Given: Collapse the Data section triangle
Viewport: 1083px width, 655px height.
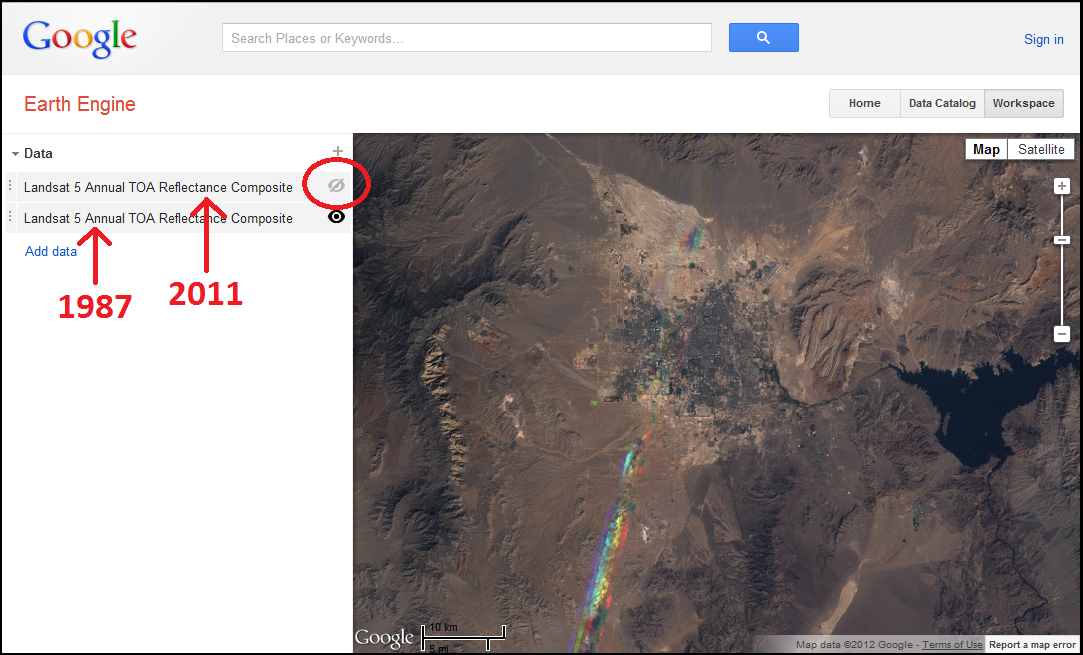Looking at the screenshot, I should click(15, 153).
